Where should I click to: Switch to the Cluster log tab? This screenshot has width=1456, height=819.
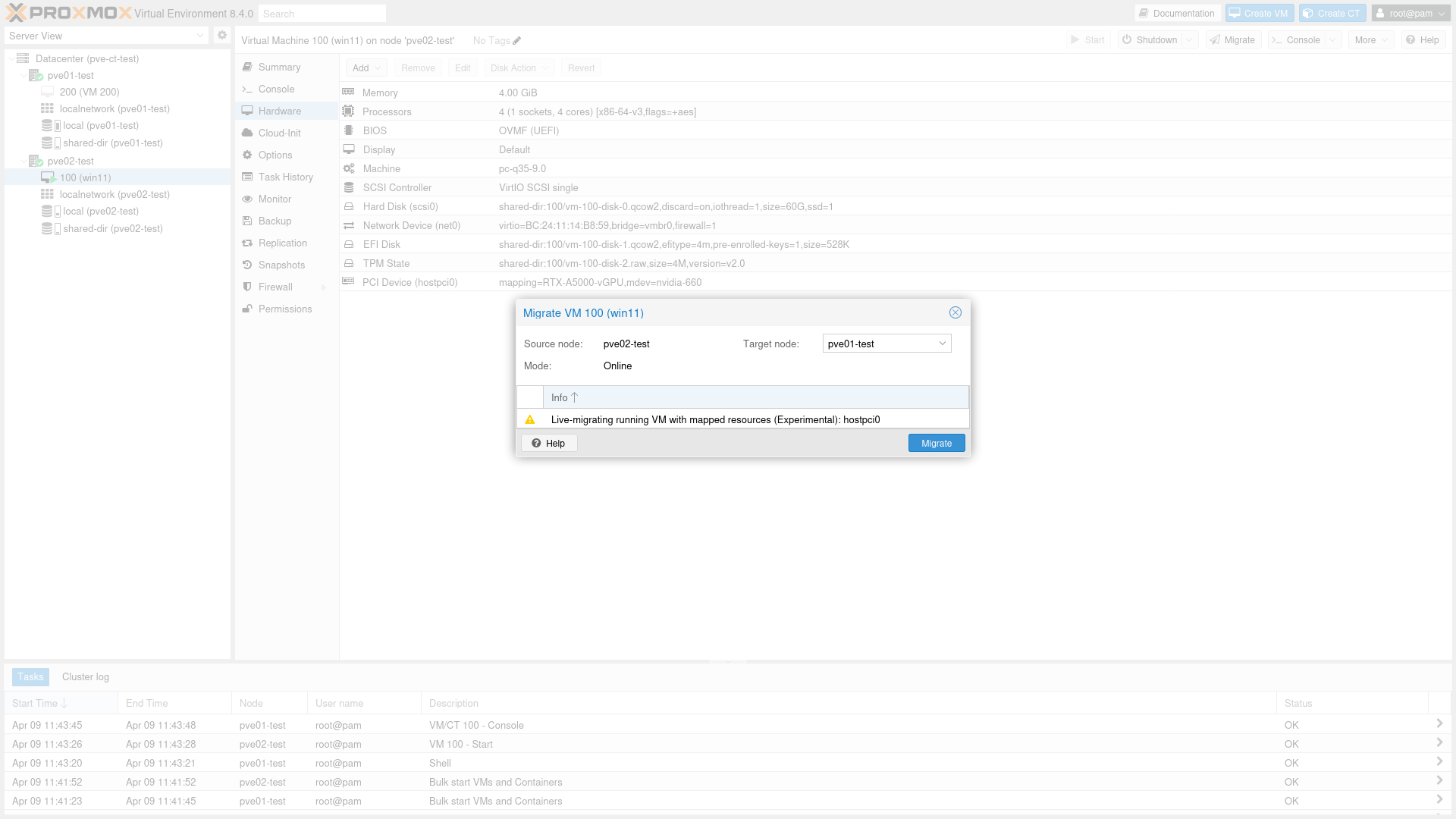(85, 676)
